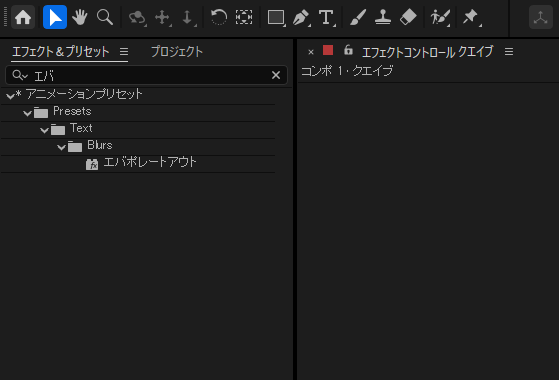Select the Brush tool
This screenshot has width=559, height=380.
point(358,17)
